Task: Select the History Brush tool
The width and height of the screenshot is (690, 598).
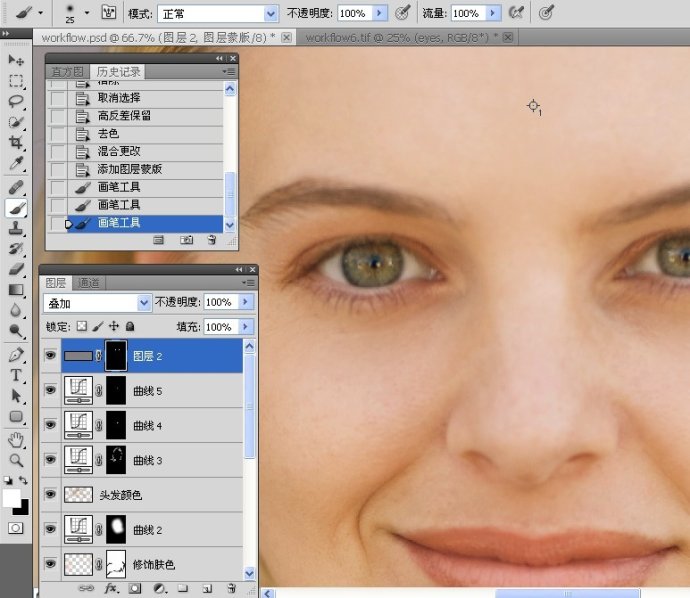Action: pyautogui.click(x=16, y=249)
